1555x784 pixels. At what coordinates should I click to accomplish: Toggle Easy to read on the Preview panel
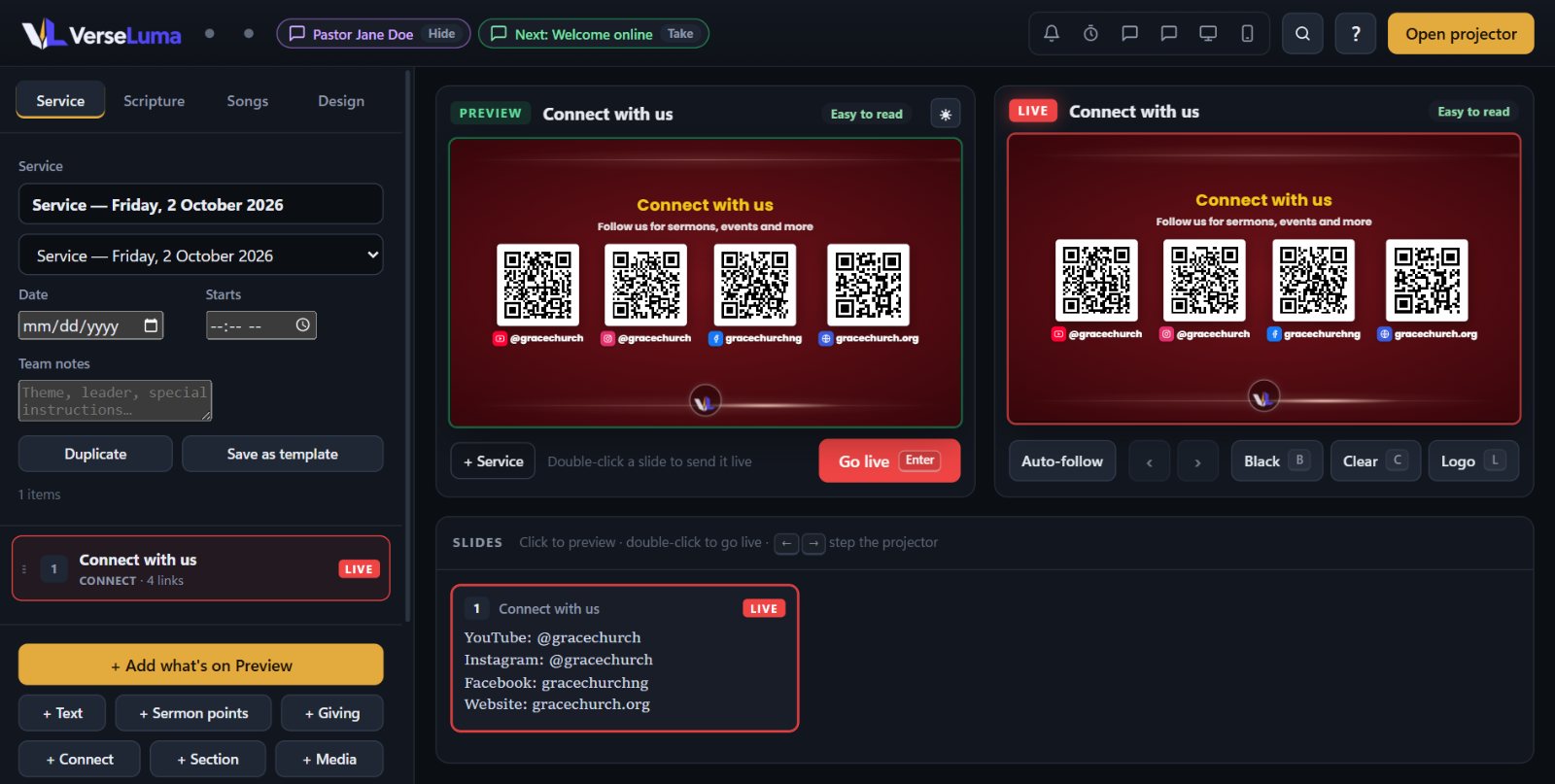867,114
